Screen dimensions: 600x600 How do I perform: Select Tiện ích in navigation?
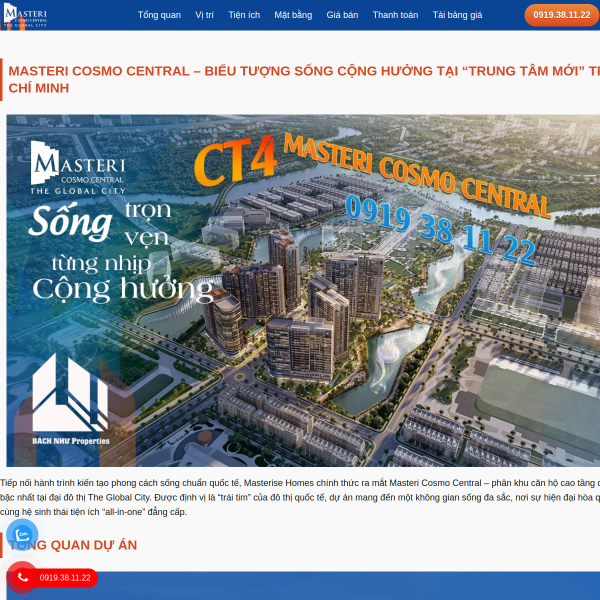244,15
